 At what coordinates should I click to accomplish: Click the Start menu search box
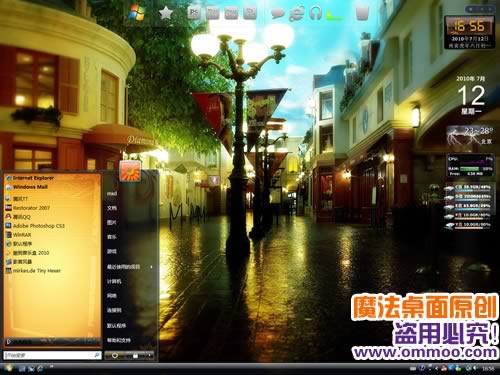pyautogui.click(x=52, y=355)
